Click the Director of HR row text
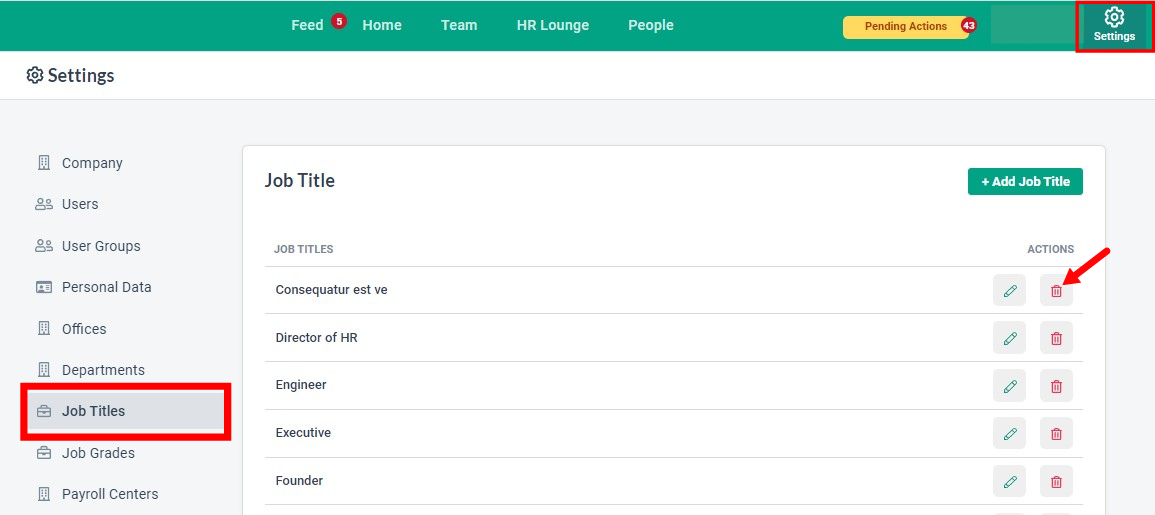 point(317,338)
